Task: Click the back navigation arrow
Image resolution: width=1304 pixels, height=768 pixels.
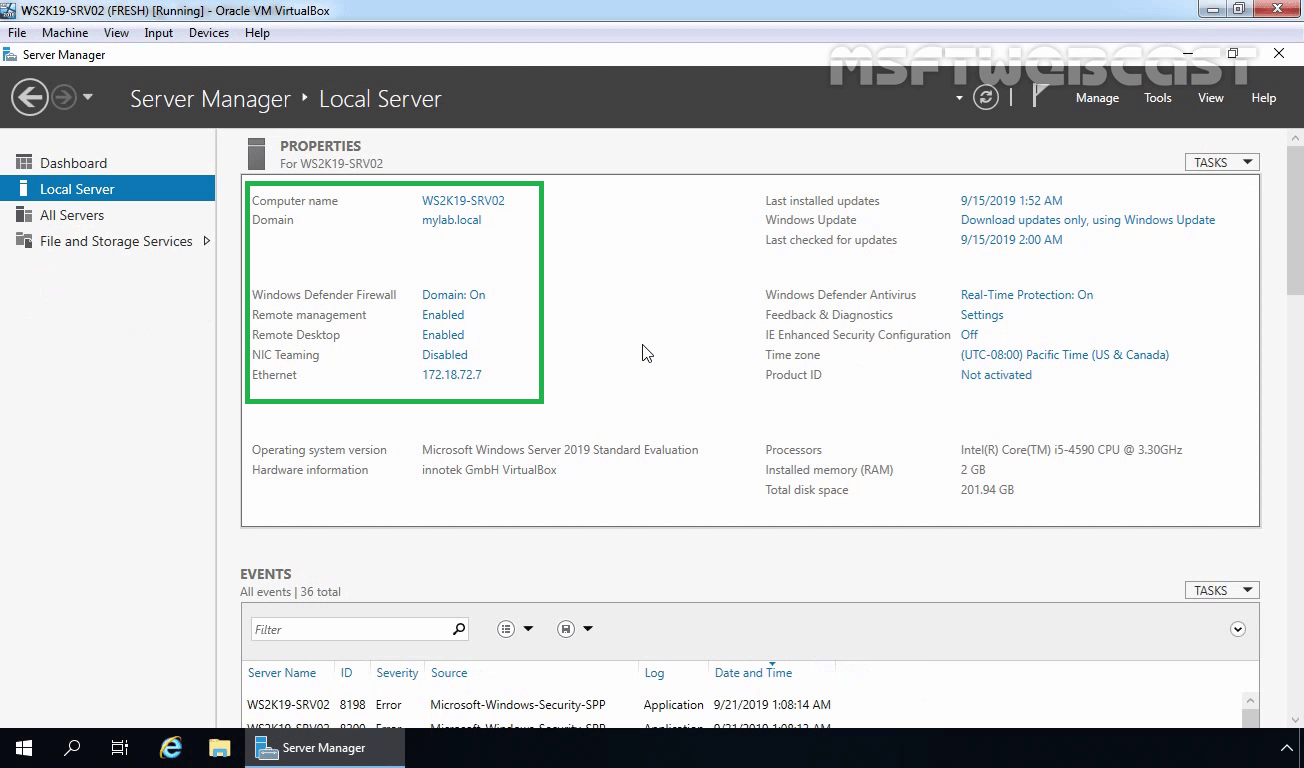Action: coord(30,97)
